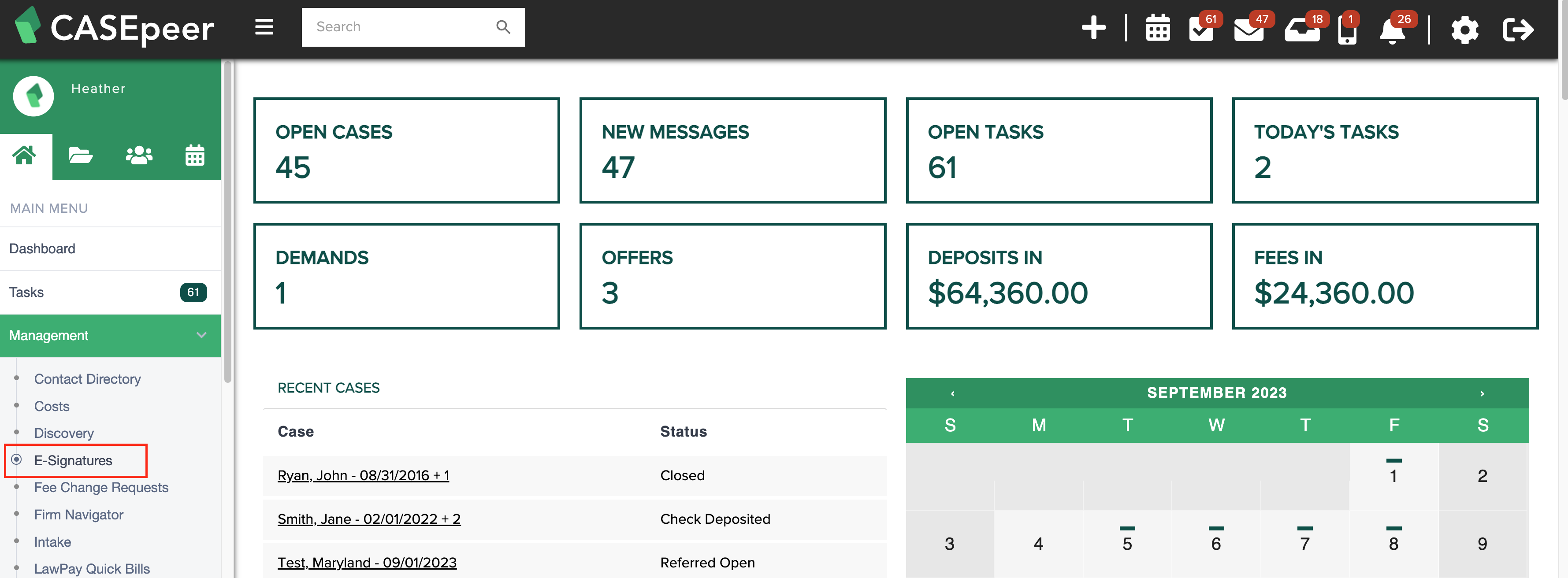Screen dimensions: 1568x578
Task: Go to previous month in calendar
Action: click(x=953, y=393)
